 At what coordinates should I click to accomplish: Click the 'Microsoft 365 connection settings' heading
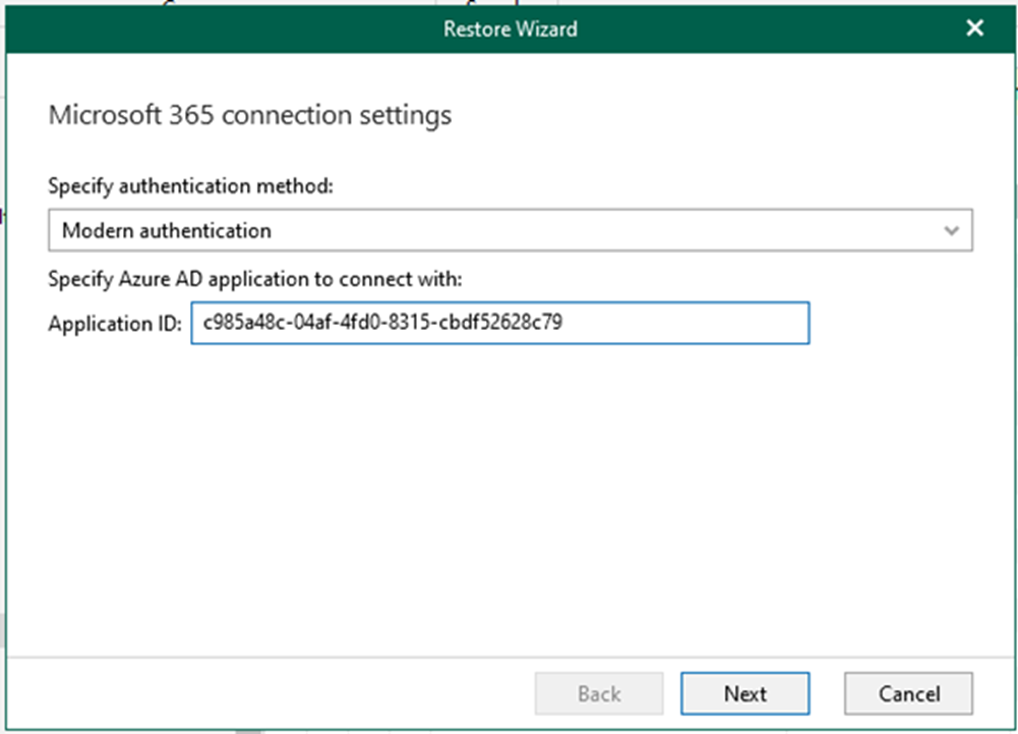coord(250,115)
